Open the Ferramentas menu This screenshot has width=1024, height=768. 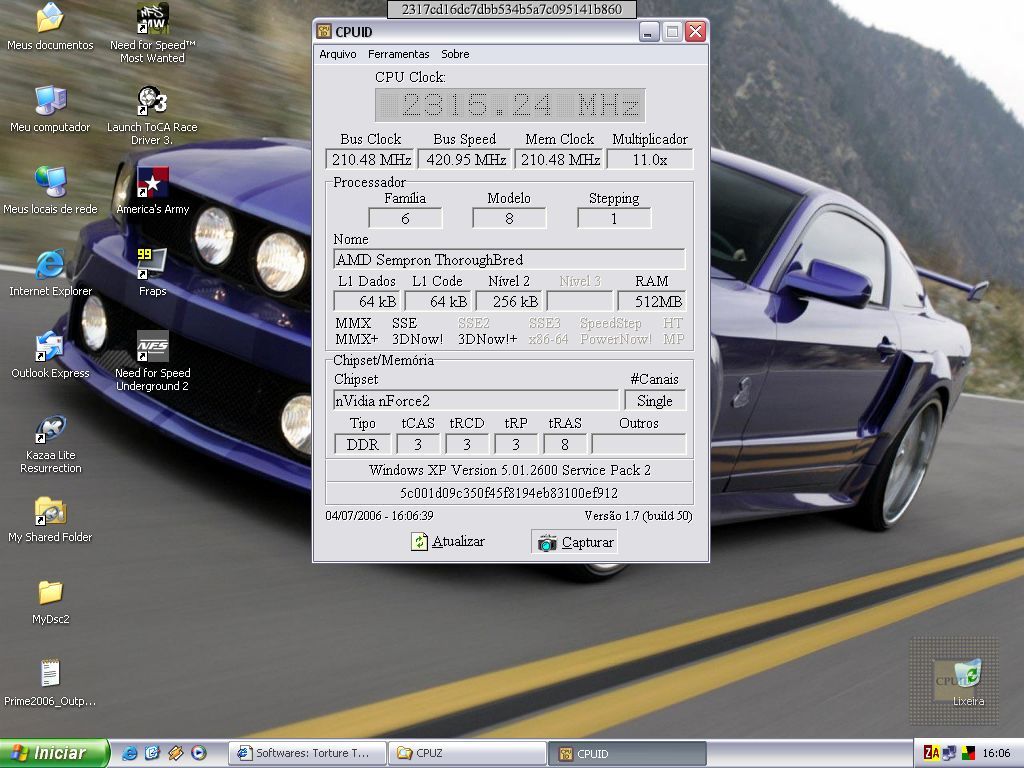(398, 54)
